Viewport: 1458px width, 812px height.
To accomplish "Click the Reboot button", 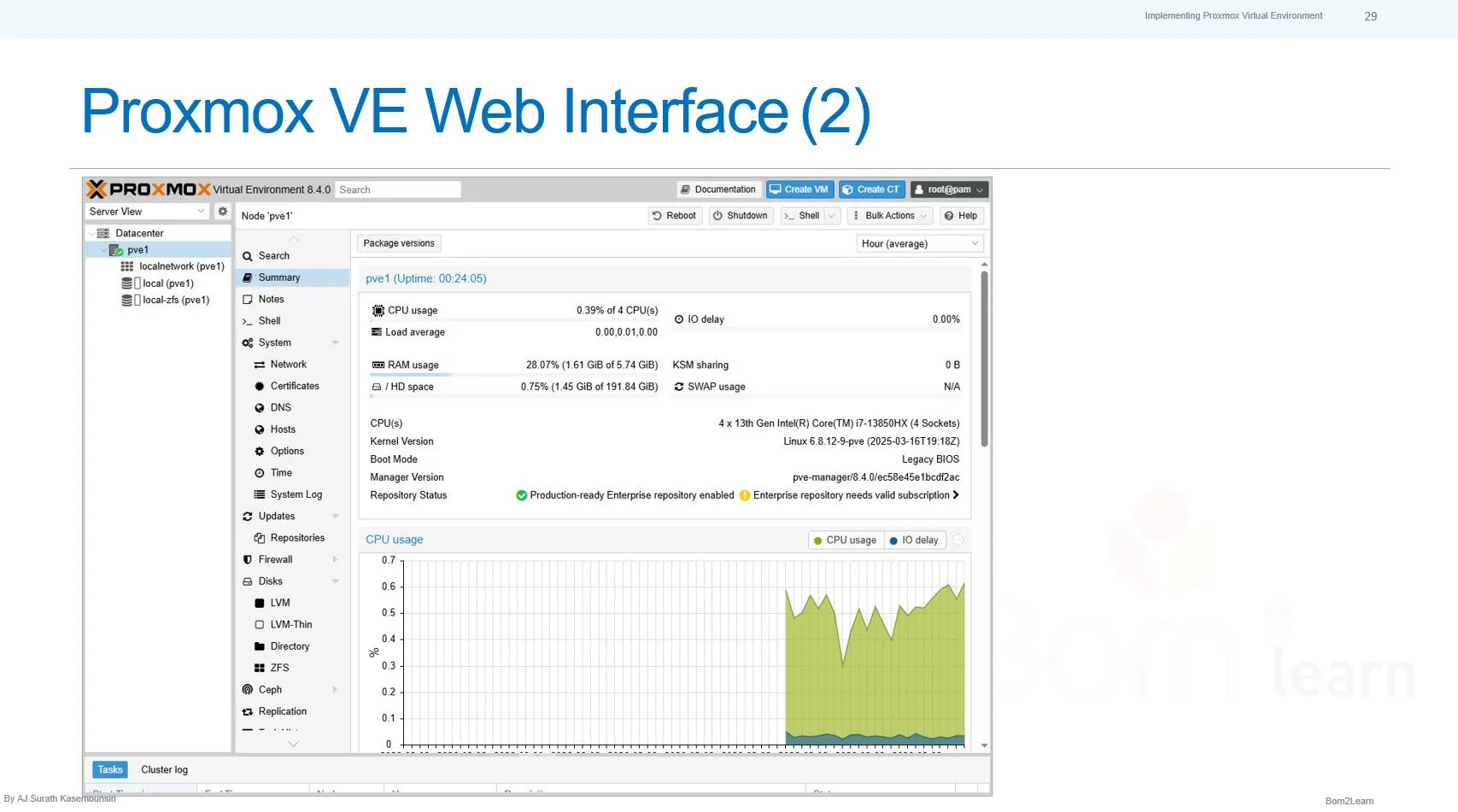I will (674, 216).
